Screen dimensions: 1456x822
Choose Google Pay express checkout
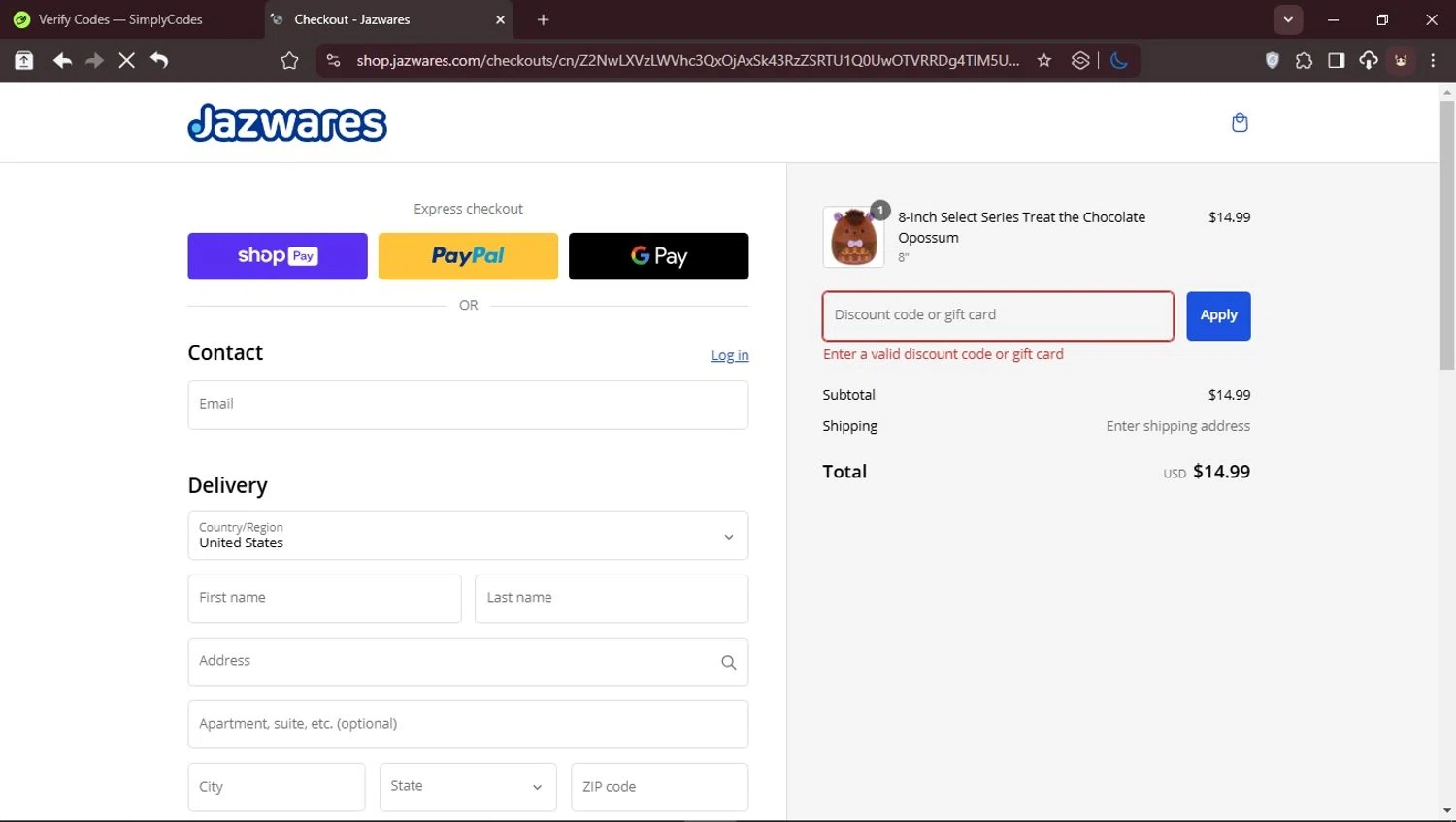[658, 256]
